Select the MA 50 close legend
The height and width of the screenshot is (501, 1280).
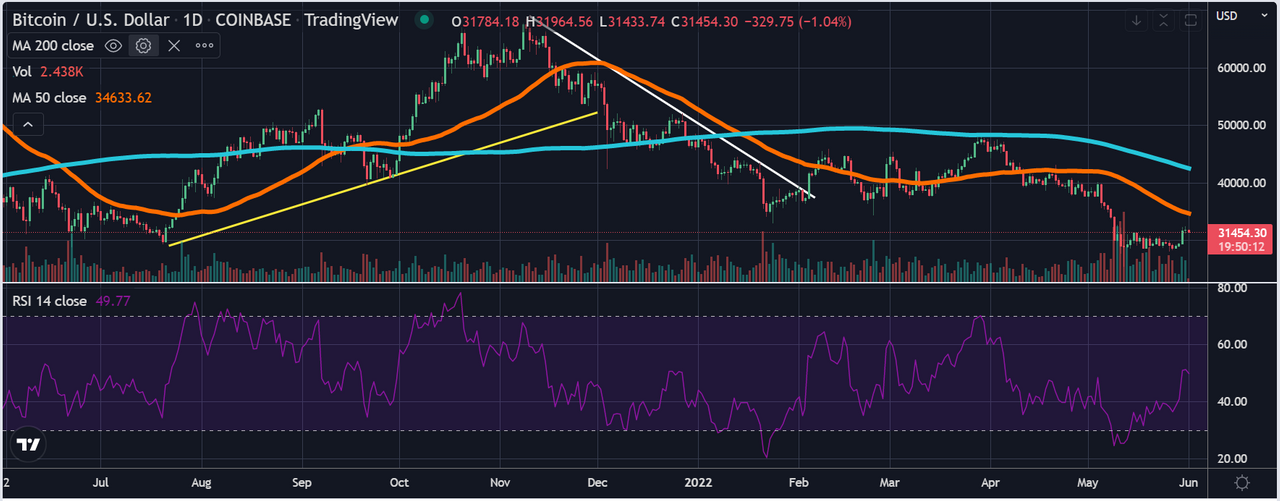[x=82, y=98]
